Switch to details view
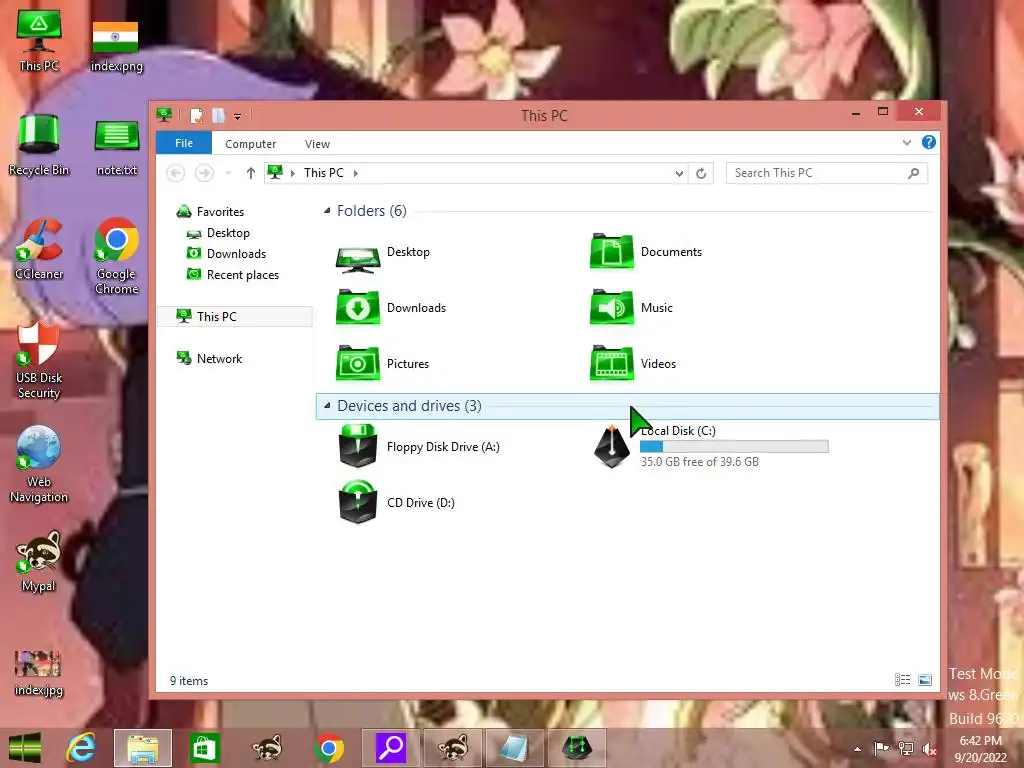This screenshot has width=1024, height=768. click(903, 680)
